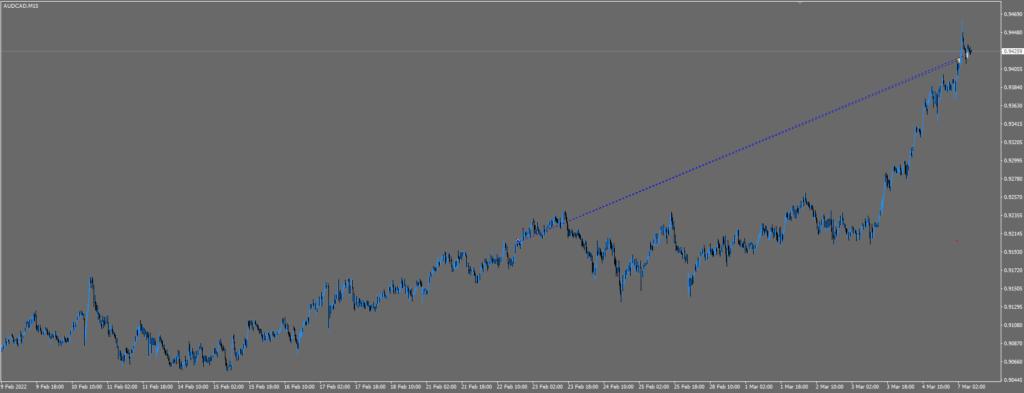Click the 0.93840 price level label
This screenshot has width=1024, height=393.
[1014, 87]
